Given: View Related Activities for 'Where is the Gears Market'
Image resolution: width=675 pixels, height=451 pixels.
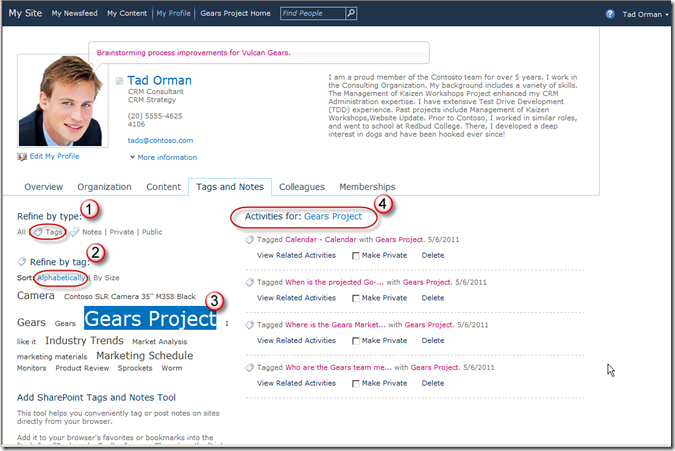Looking at the screenshot, I should coord(296,340).
